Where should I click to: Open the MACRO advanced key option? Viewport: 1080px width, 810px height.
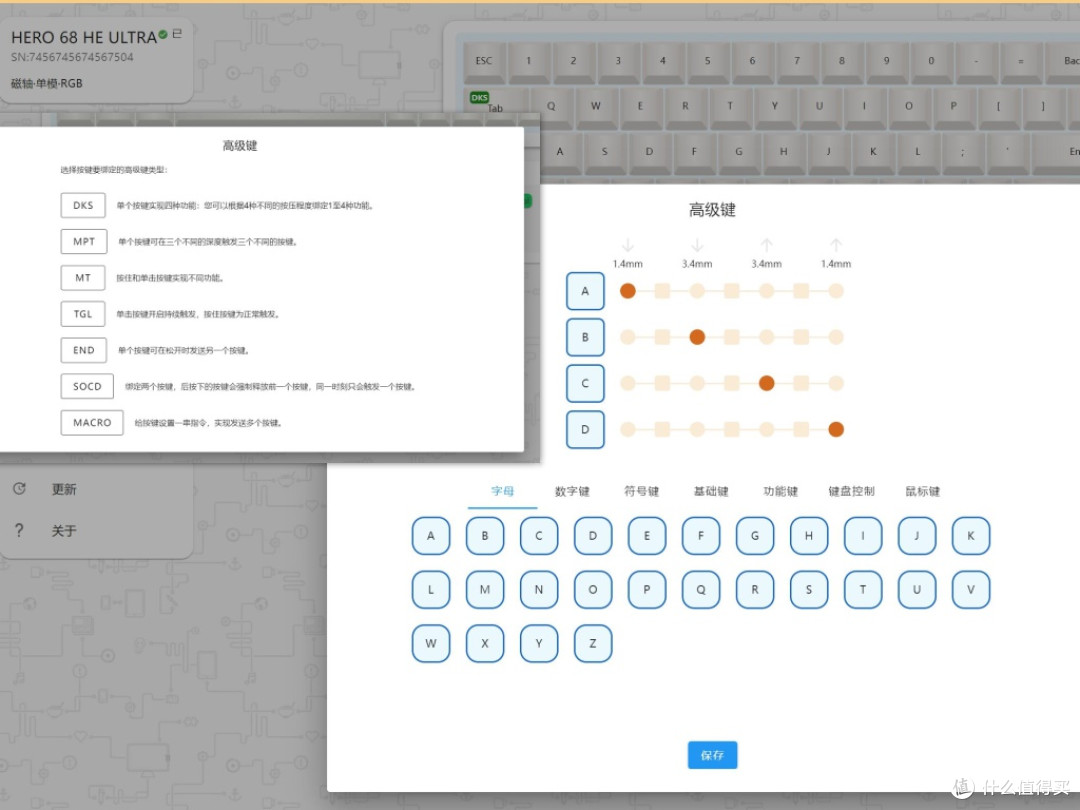click(x=92, y=423)
